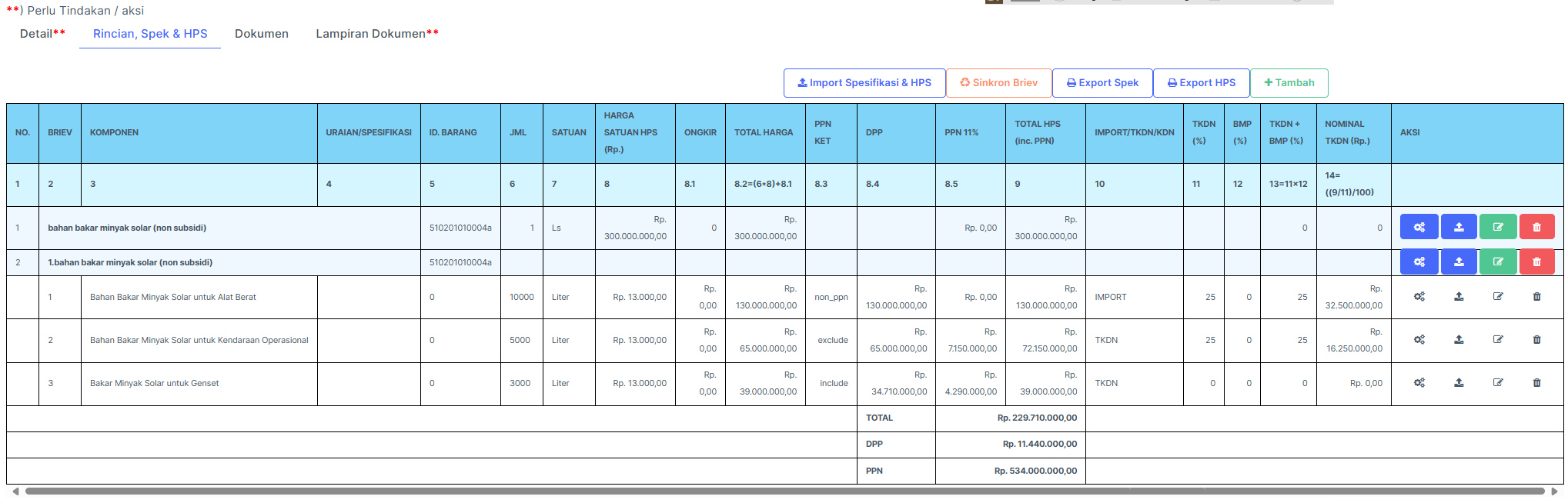Click the green edit button for row 1
The image size is (1568, 503).
coord(1497,228)
